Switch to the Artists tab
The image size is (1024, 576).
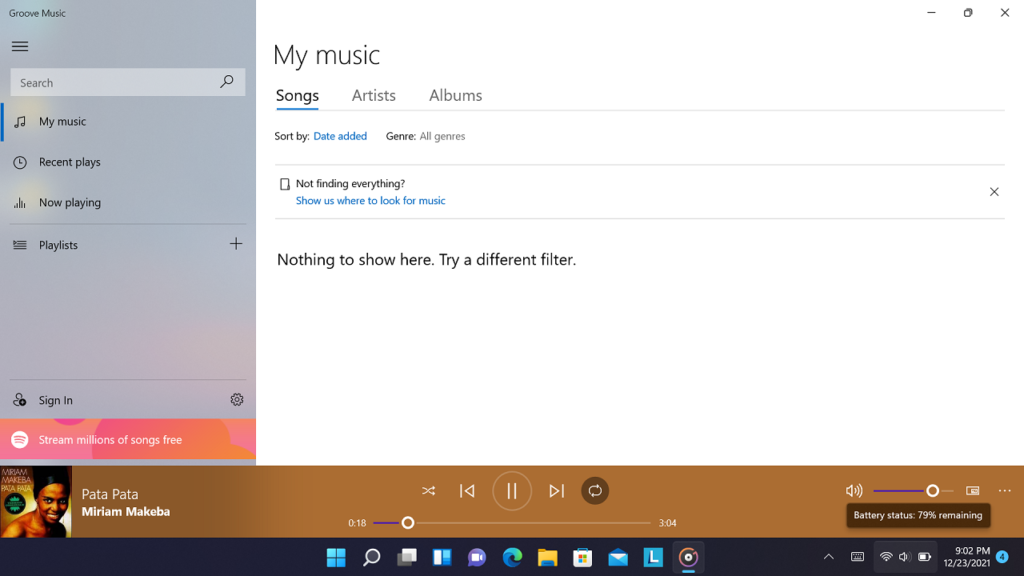[374, 95]
